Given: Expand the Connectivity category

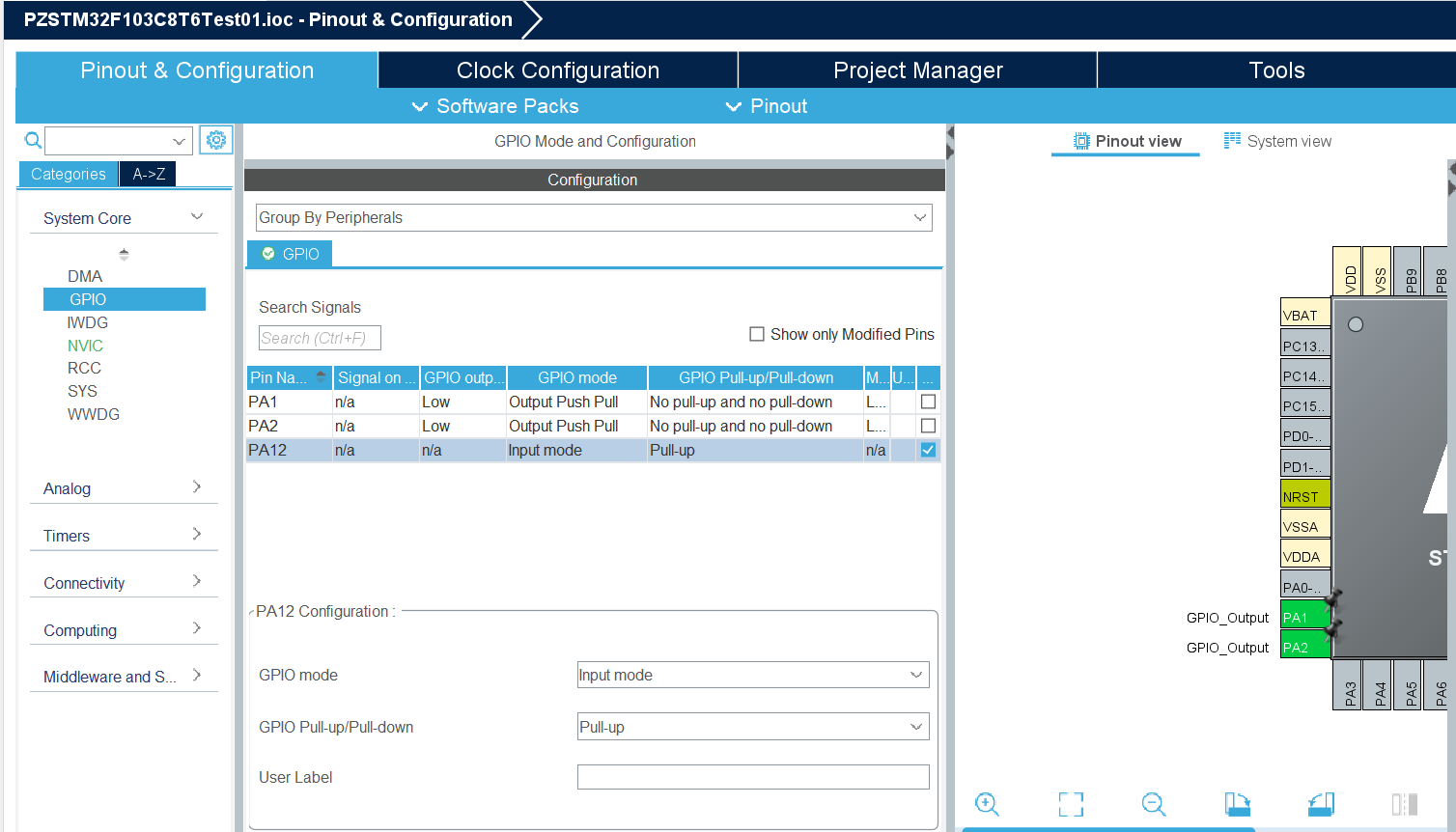Looking at the screenshot, I should pyautogui.click(x=197, y=582).
